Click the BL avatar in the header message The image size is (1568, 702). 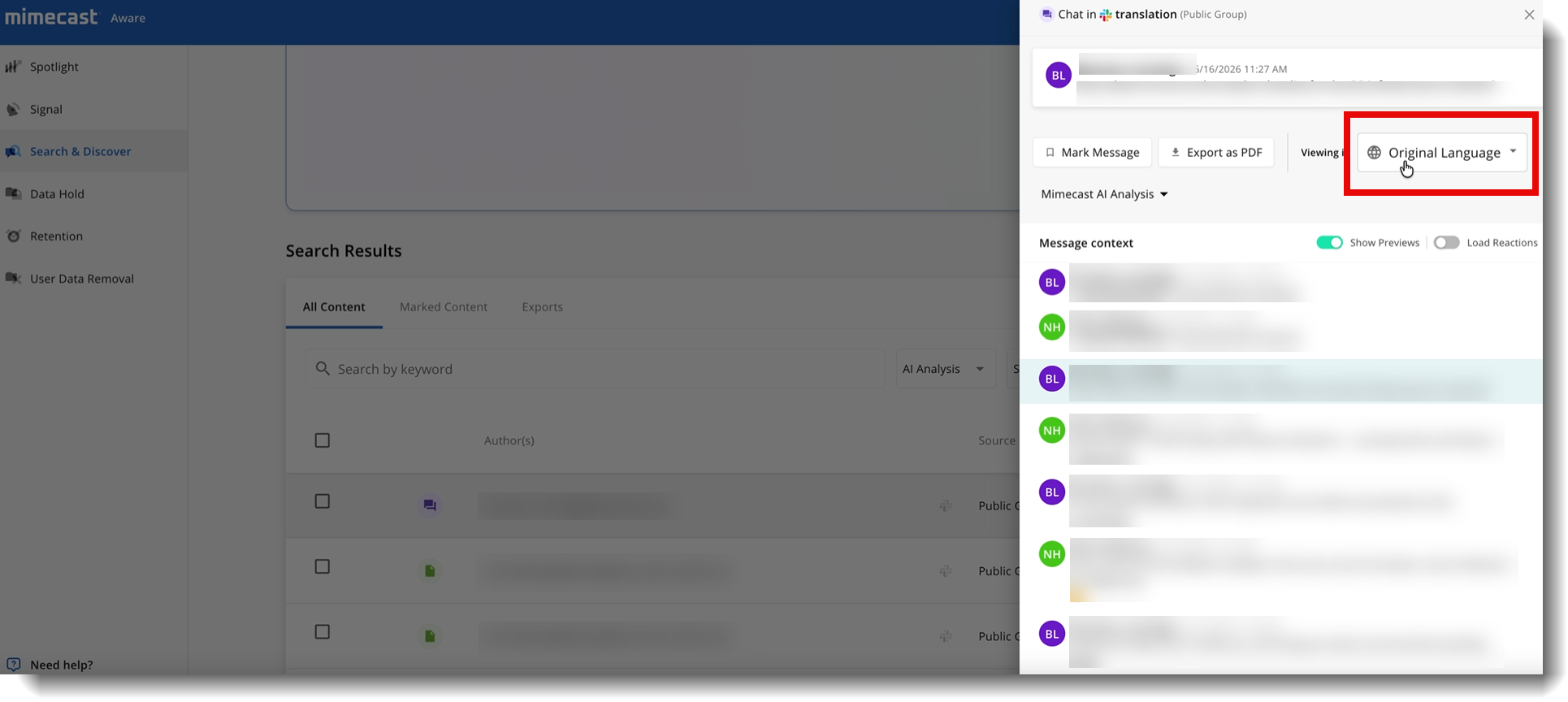click(1059, 76)
